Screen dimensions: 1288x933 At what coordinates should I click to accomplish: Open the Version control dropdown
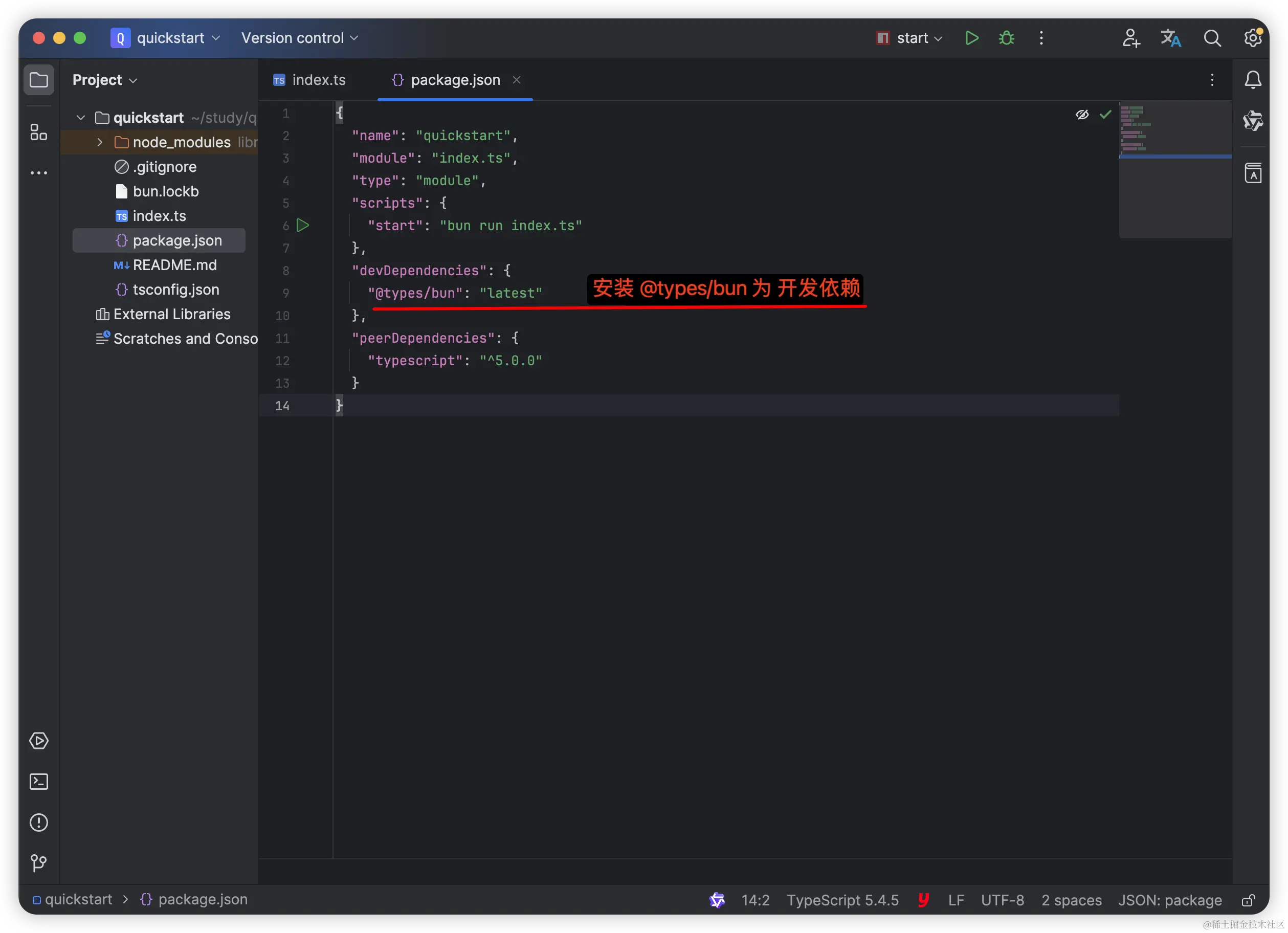click(x=299, y=38)
